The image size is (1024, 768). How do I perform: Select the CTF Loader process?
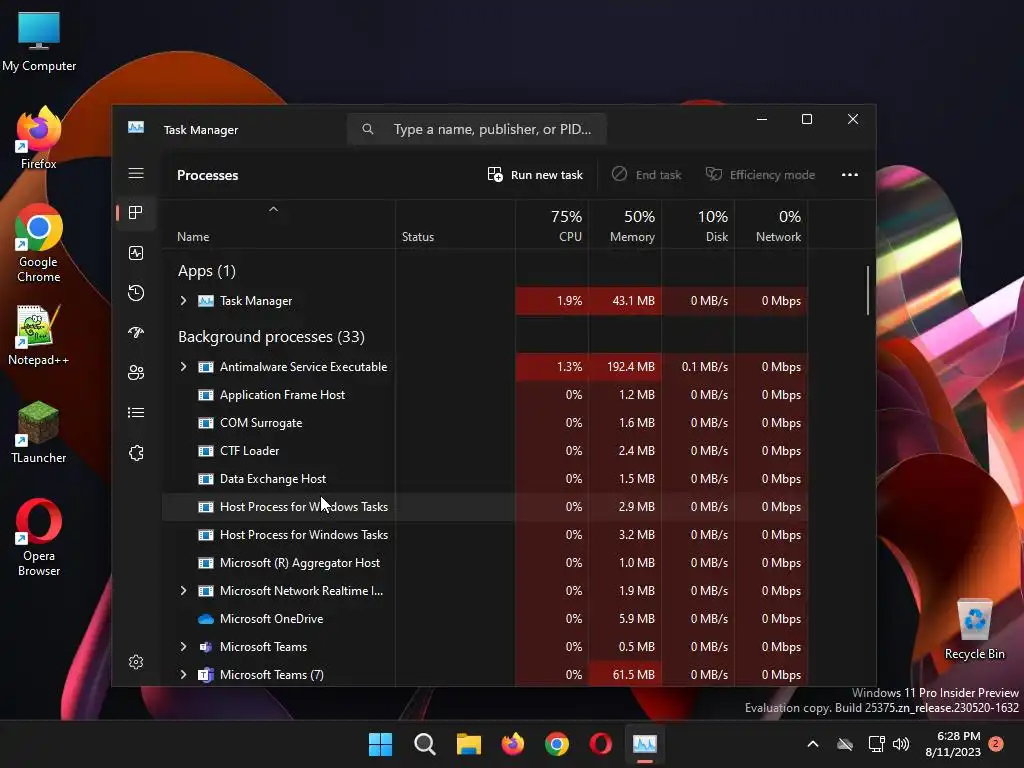click(485, 451)
